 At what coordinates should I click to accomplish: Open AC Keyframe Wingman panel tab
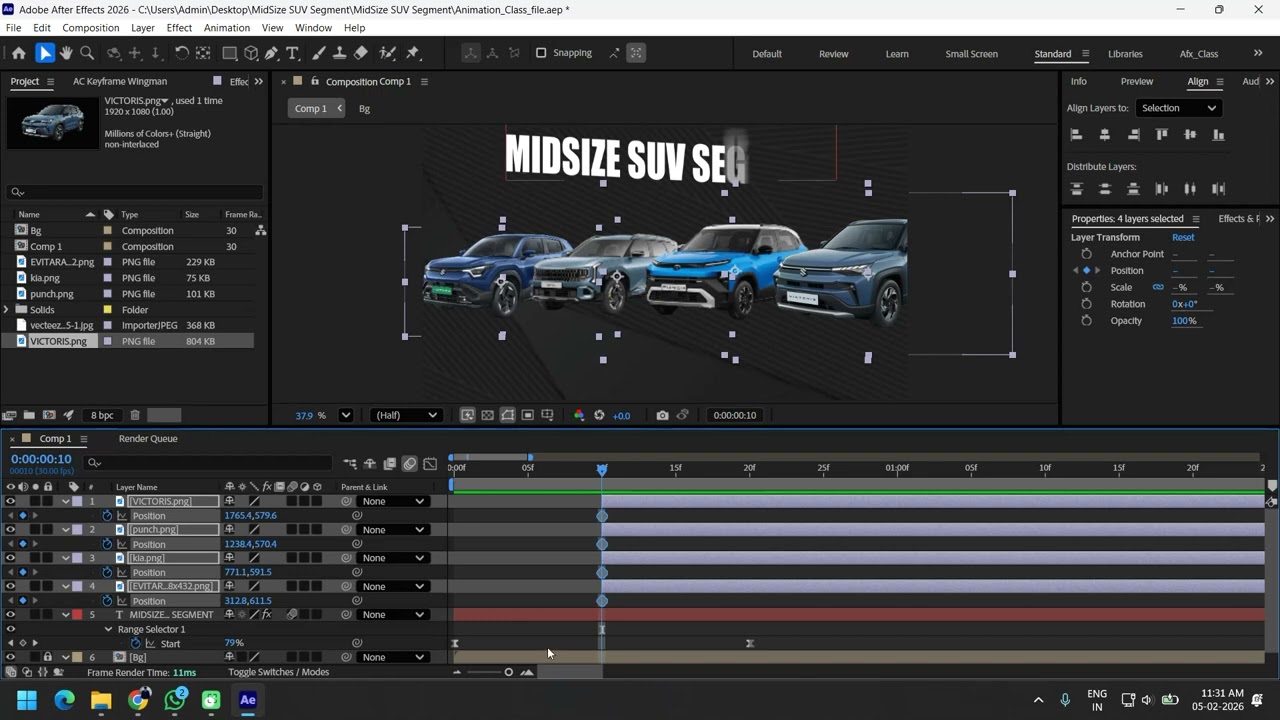pos(120,81)
